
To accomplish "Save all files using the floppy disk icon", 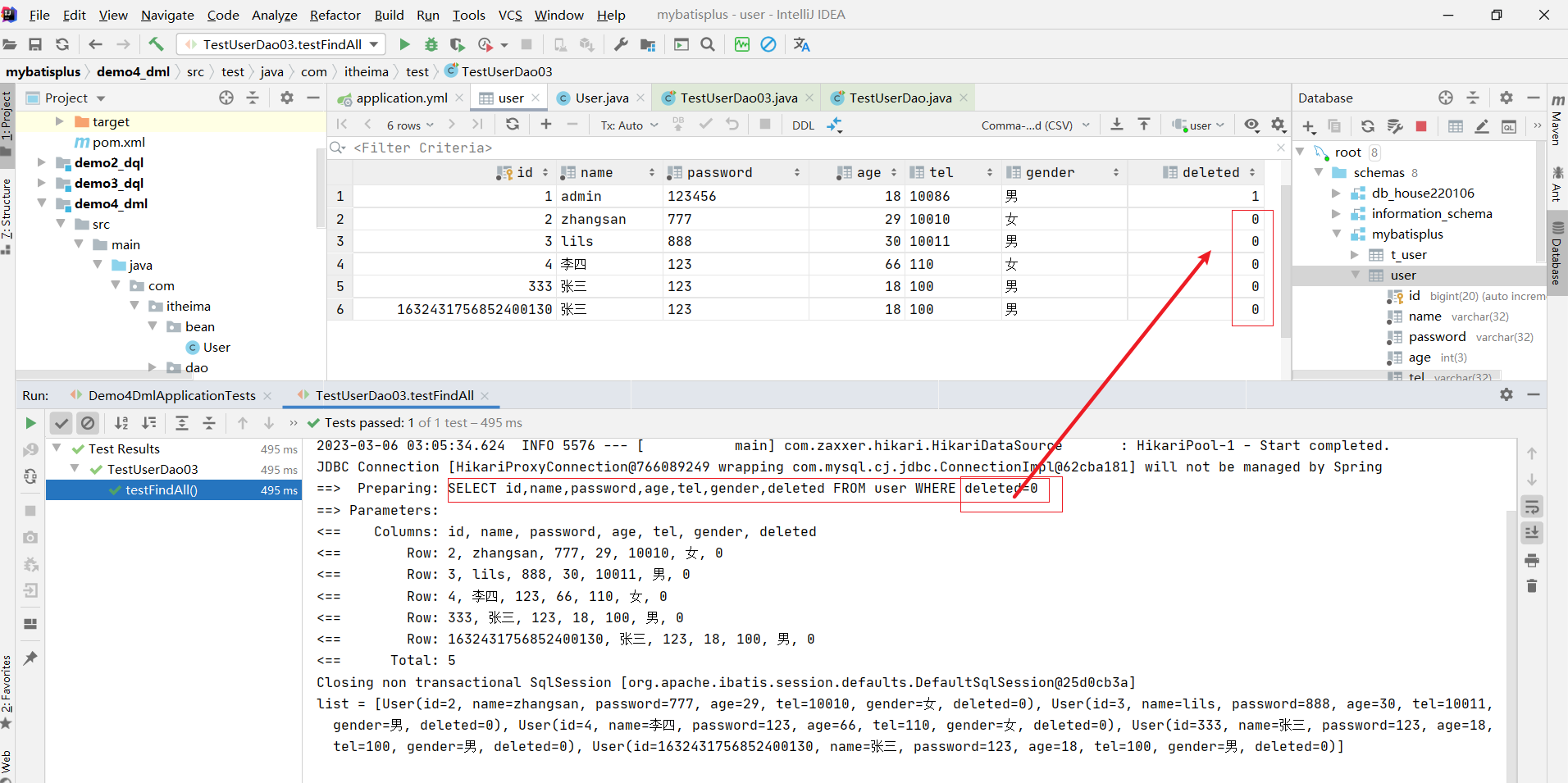I will pyautogui.click(x=35, y=44).
